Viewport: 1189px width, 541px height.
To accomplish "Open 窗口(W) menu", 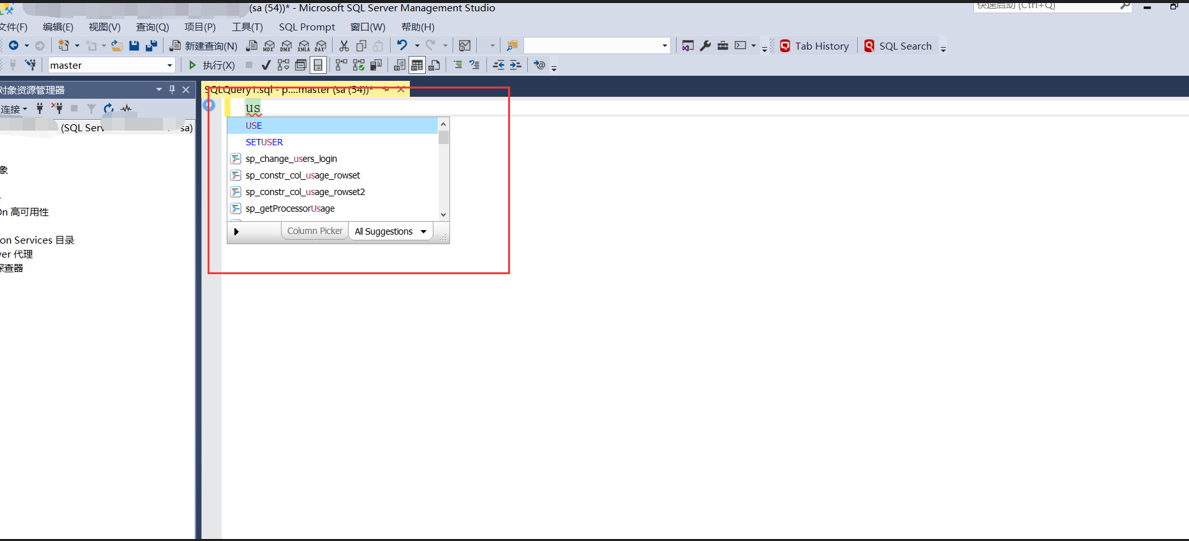I will click(x=368, y=27).
